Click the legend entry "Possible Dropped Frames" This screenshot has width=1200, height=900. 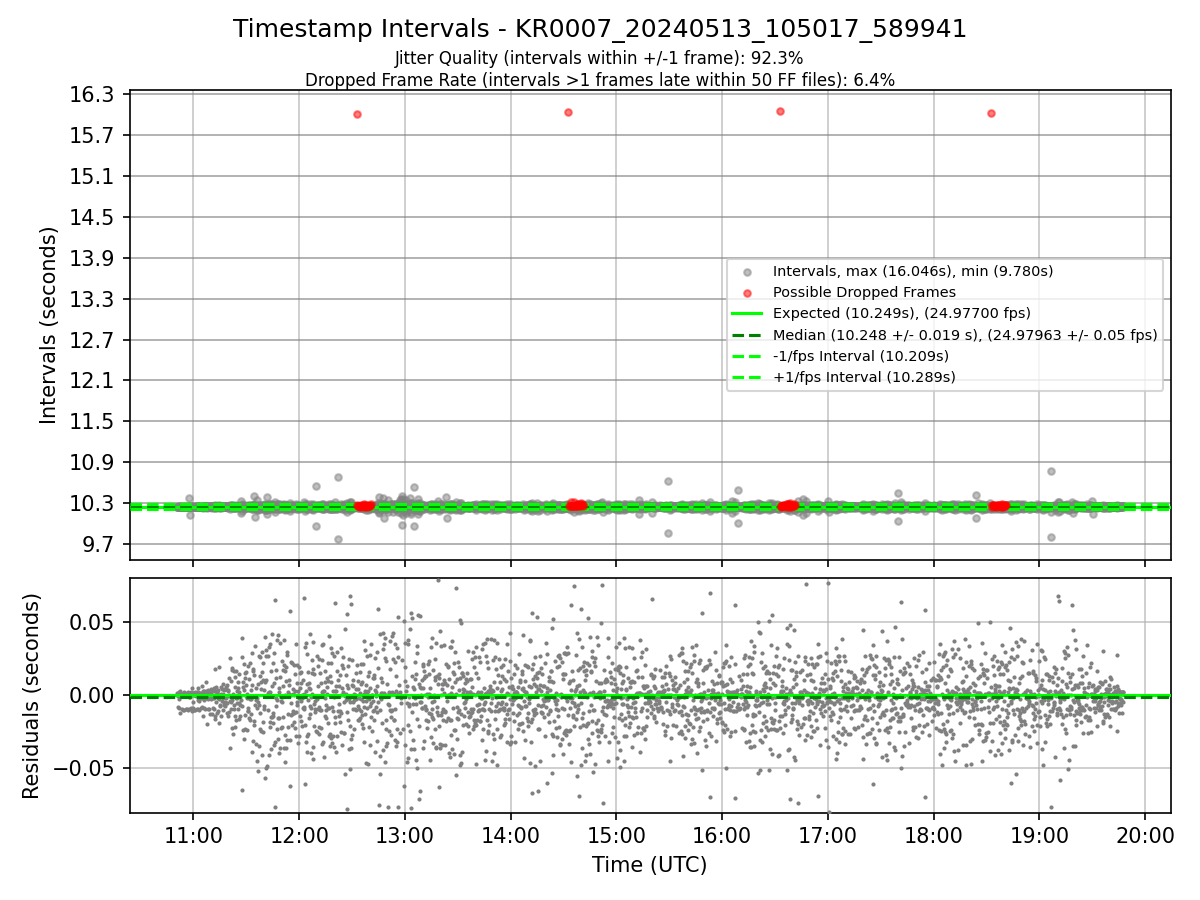point(864,292)
